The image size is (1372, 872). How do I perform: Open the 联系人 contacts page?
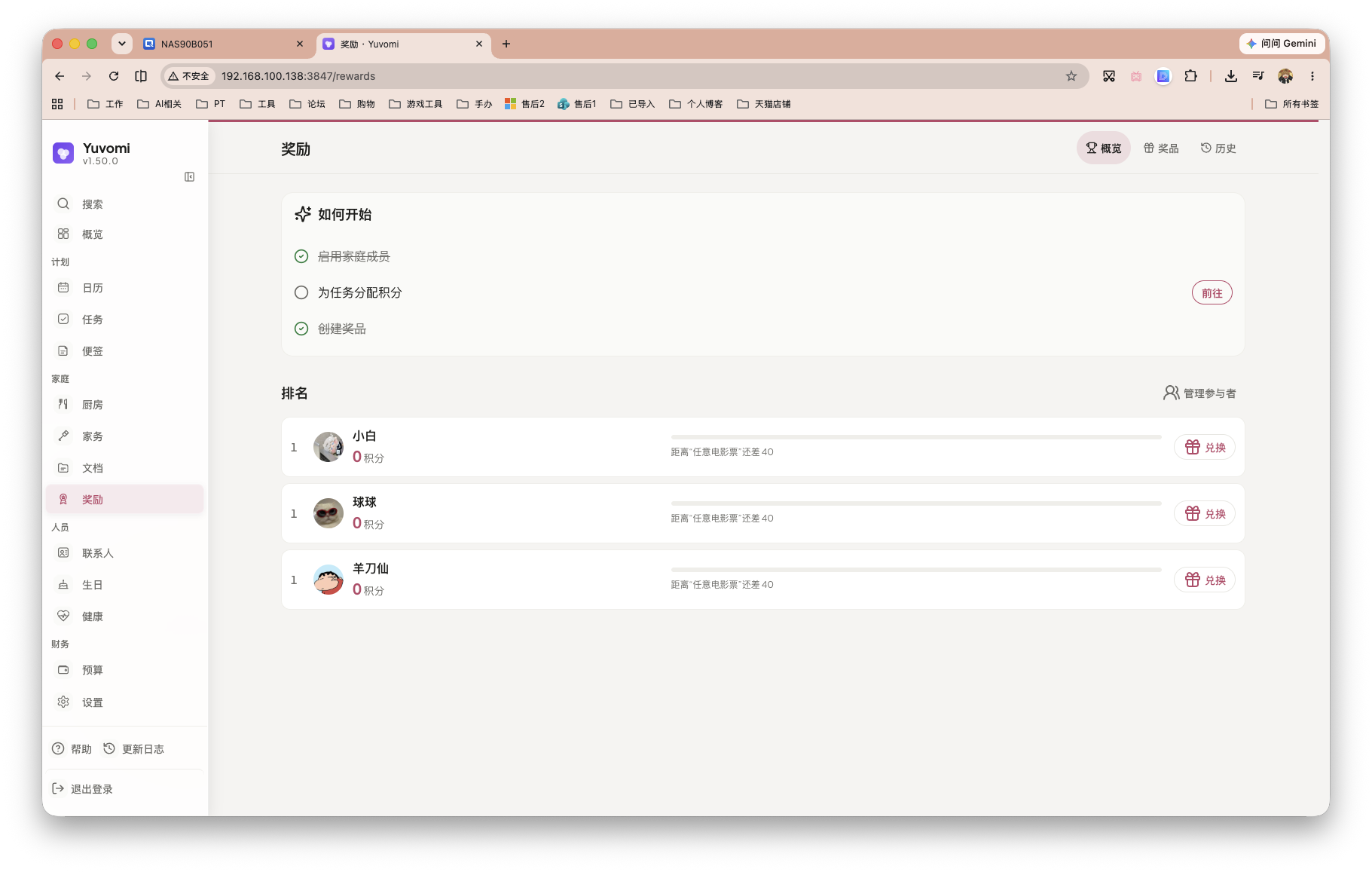pyautogui.click(x=124, y=553)
